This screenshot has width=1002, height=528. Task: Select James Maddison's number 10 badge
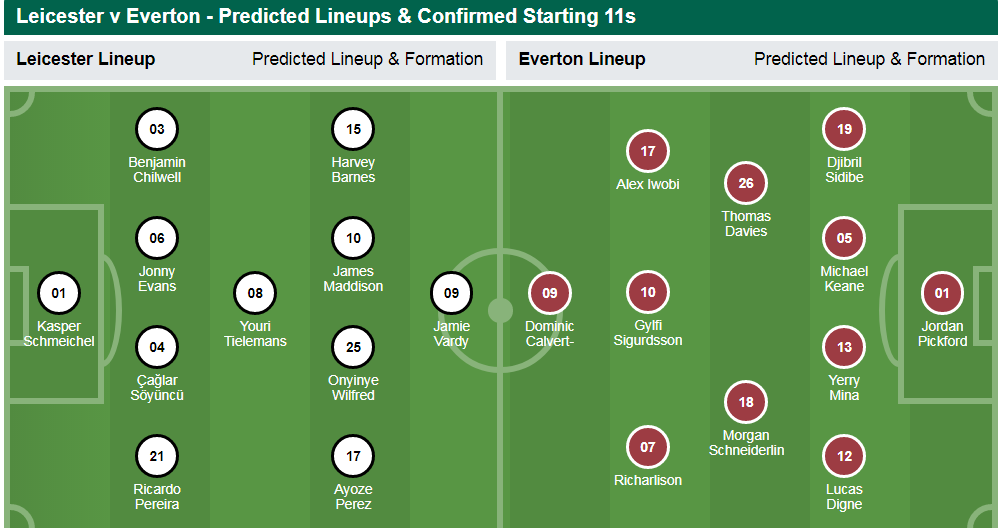coord(353,238)
